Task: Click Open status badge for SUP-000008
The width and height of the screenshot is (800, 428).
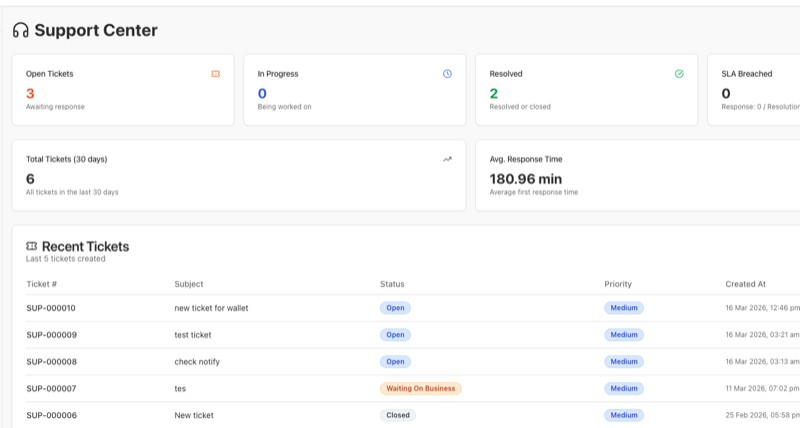Action: pyautogui.click(x=395, y=362)
